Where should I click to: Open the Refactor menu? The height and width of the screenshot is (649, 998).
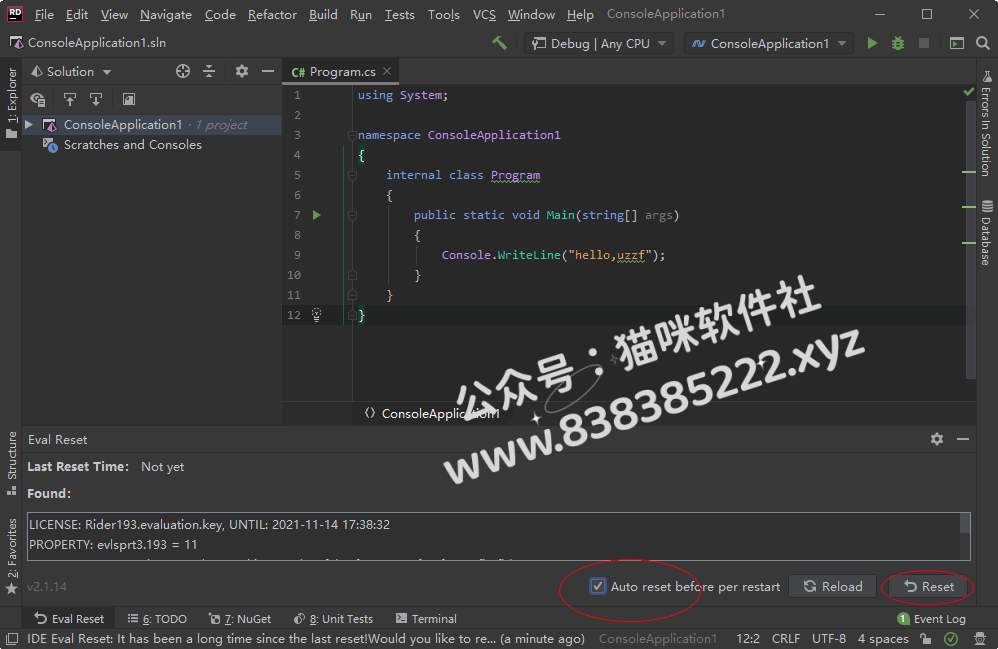pyautogui.click(x=272, y=14)
